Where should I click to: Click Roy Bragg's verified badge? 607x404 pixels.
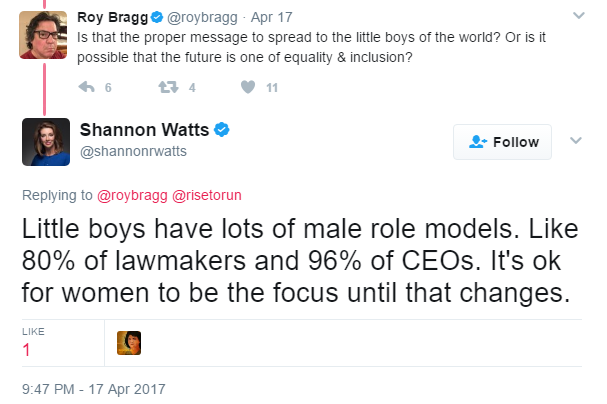point(157,17)
